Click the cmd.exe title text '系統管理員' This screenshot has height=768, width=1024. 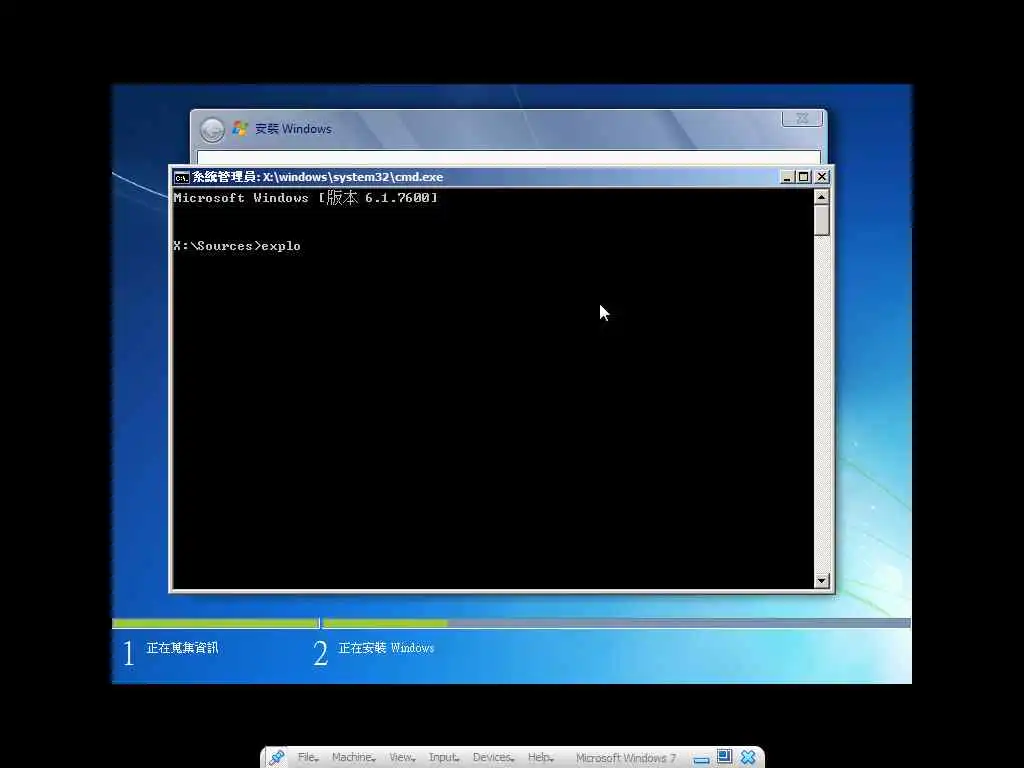(x=224, y=177)
